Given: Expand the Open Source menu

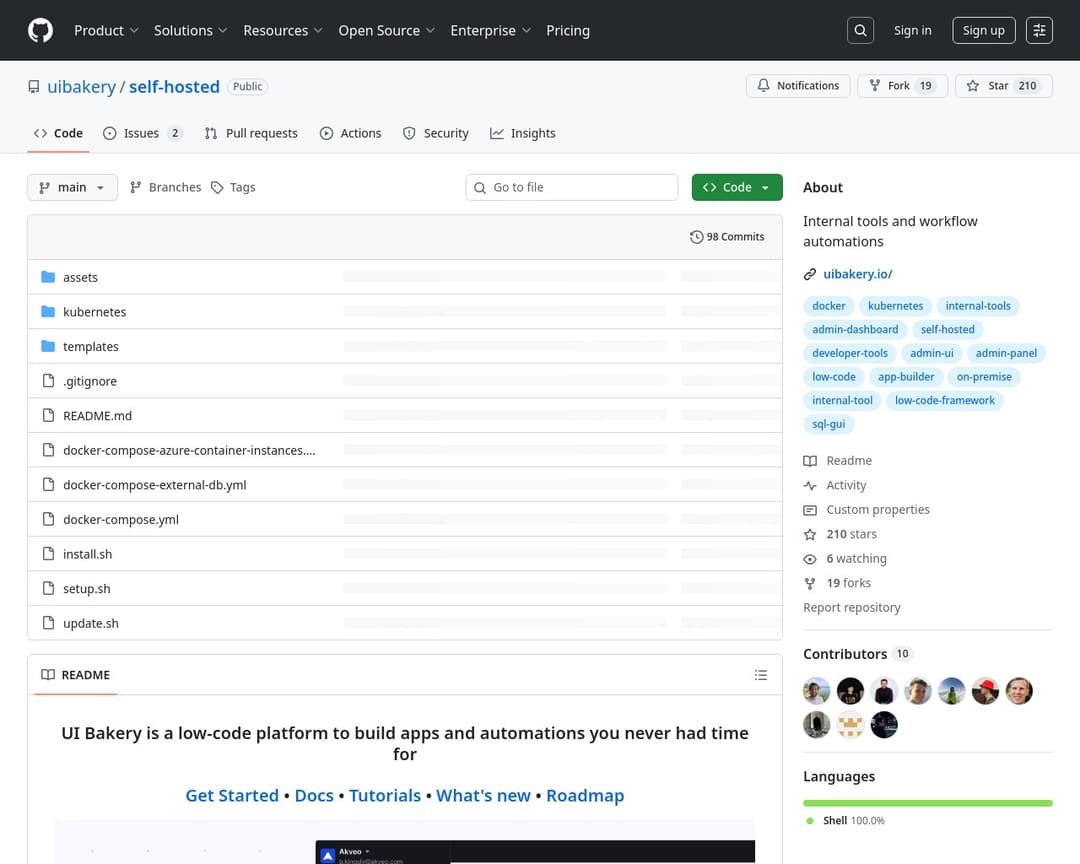Looking at the screenshot, I should [x=386, y=30].
